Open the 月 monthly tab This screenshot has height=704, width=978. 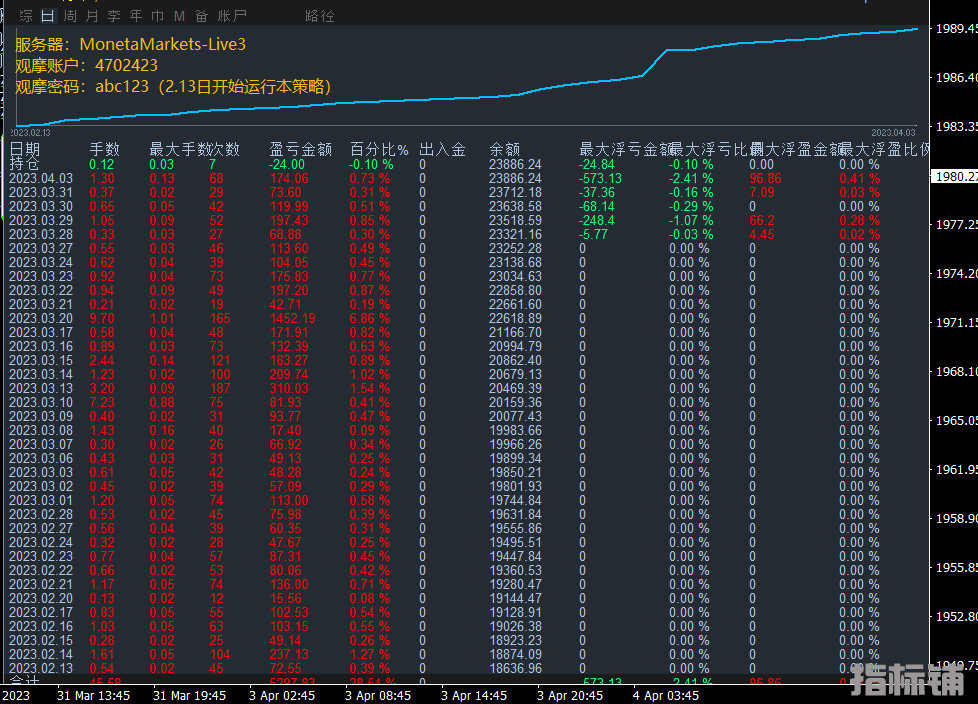pyautogui.click(x=92, y=16)
